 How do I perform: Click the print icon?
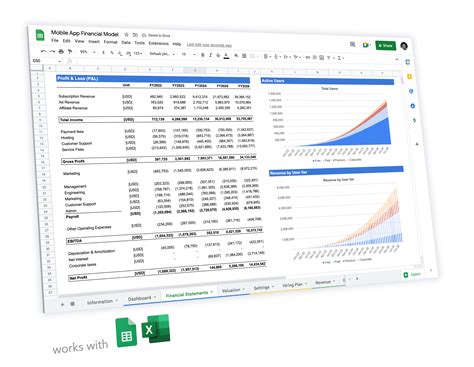[61, 52]
